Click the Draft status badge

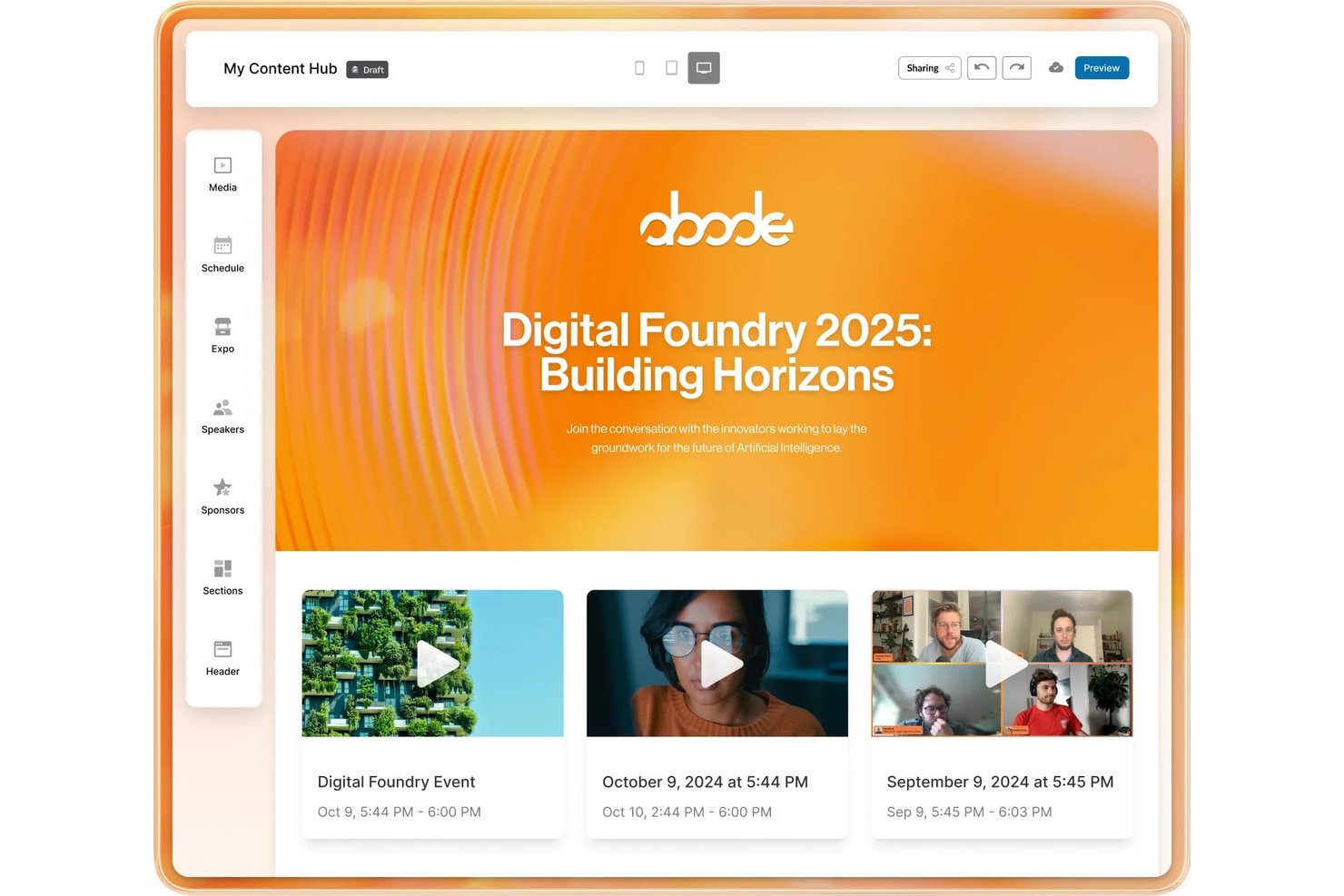click(x=367, y=70)
